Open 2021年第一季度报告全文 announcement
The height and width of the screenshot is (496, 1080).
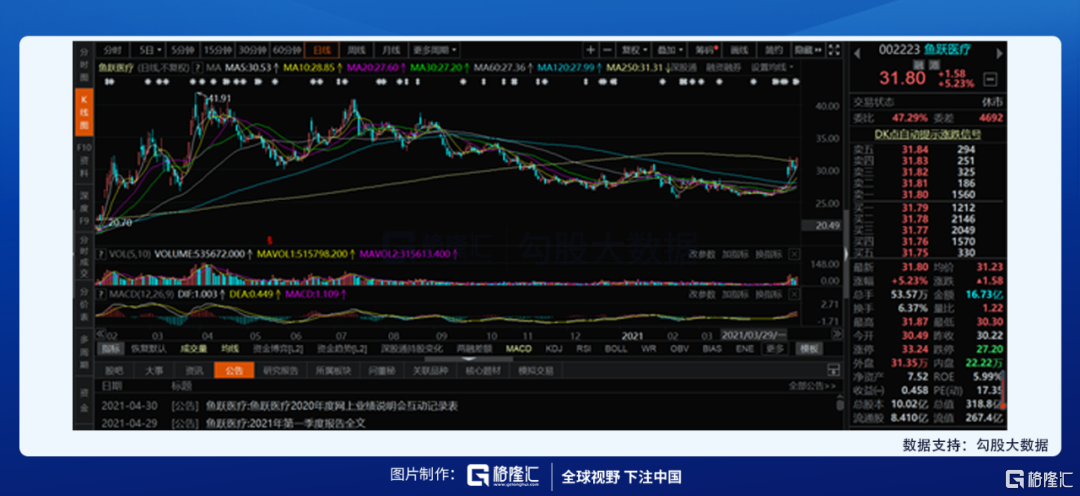[284, 422]
